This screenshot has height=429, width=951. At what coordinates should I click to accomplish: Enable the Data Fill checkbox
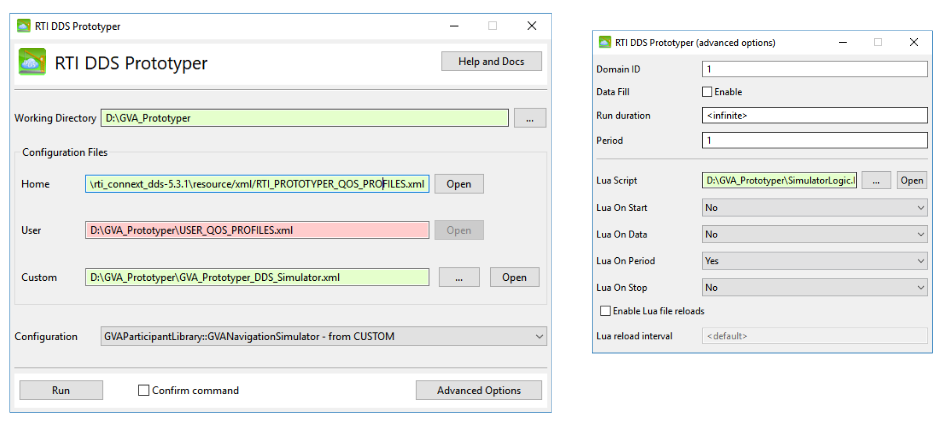click(707, 92)
